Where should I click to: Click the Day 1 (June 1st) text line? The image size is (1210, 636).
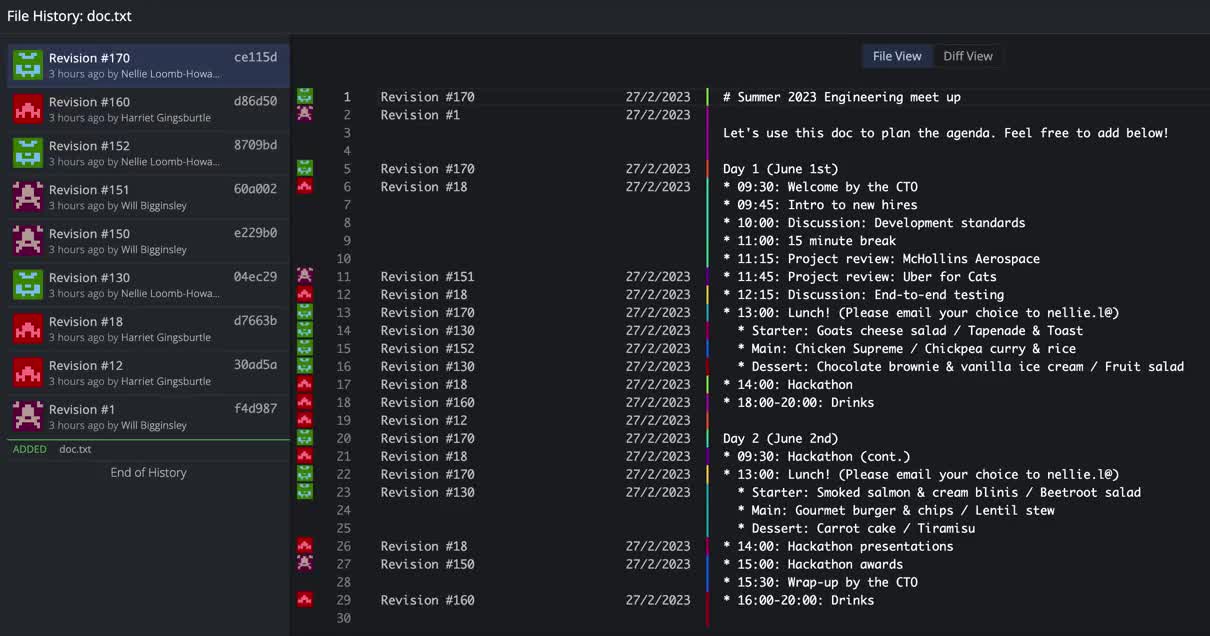pyautogui.click(x=780, y=169)
